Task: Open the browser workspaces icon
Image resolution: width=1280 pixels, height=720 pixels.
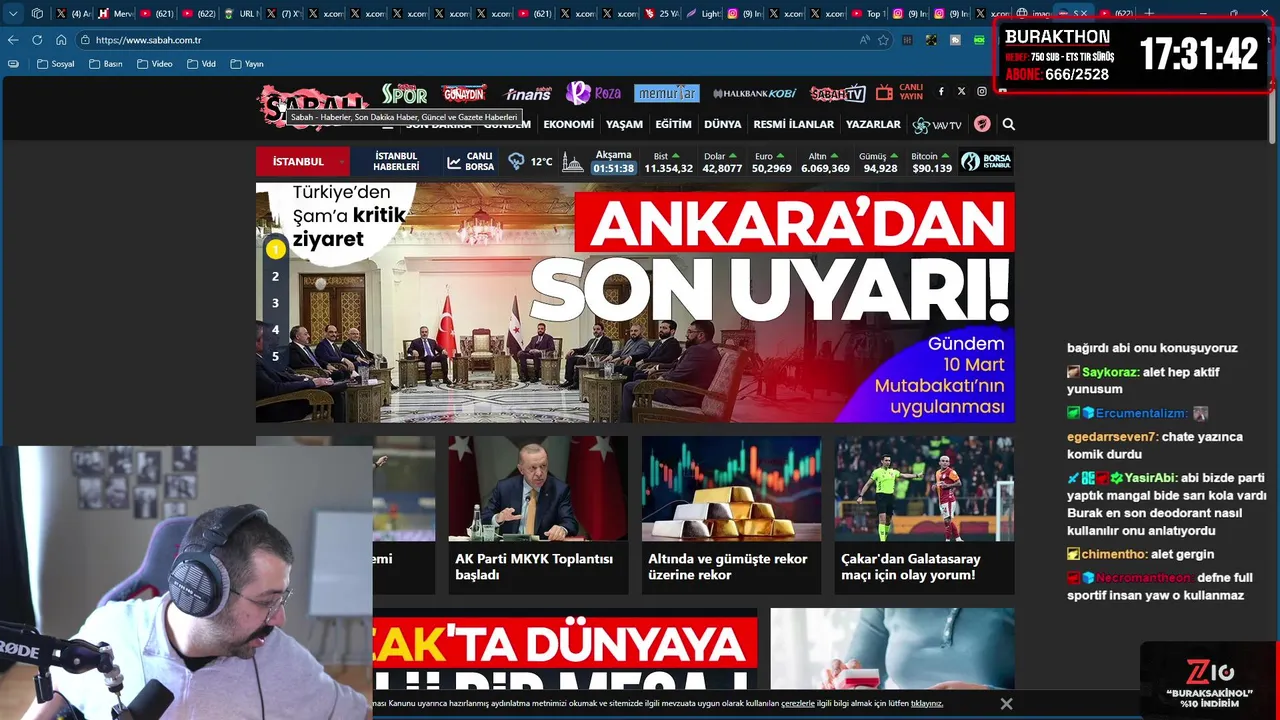Action: point(37,13)
